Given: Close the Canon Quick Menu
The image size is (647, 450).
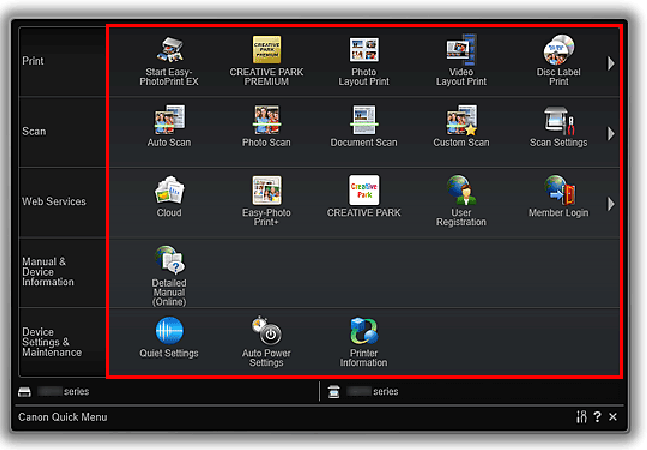Looking at the screenshot, I should pos(613,417).
